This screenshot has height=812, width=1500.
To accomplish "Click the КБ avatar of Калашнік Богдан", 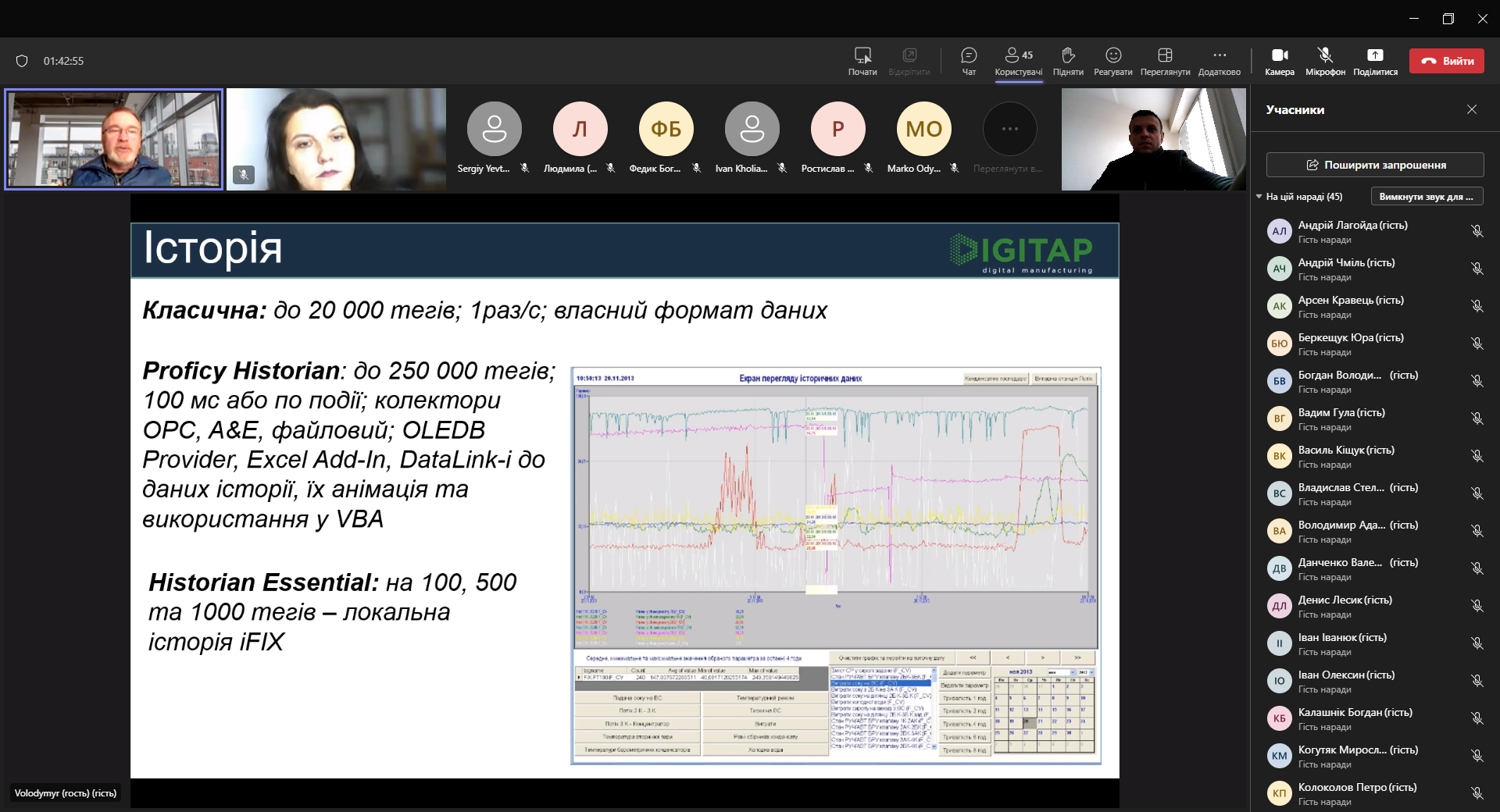I will pos(1279,718).
